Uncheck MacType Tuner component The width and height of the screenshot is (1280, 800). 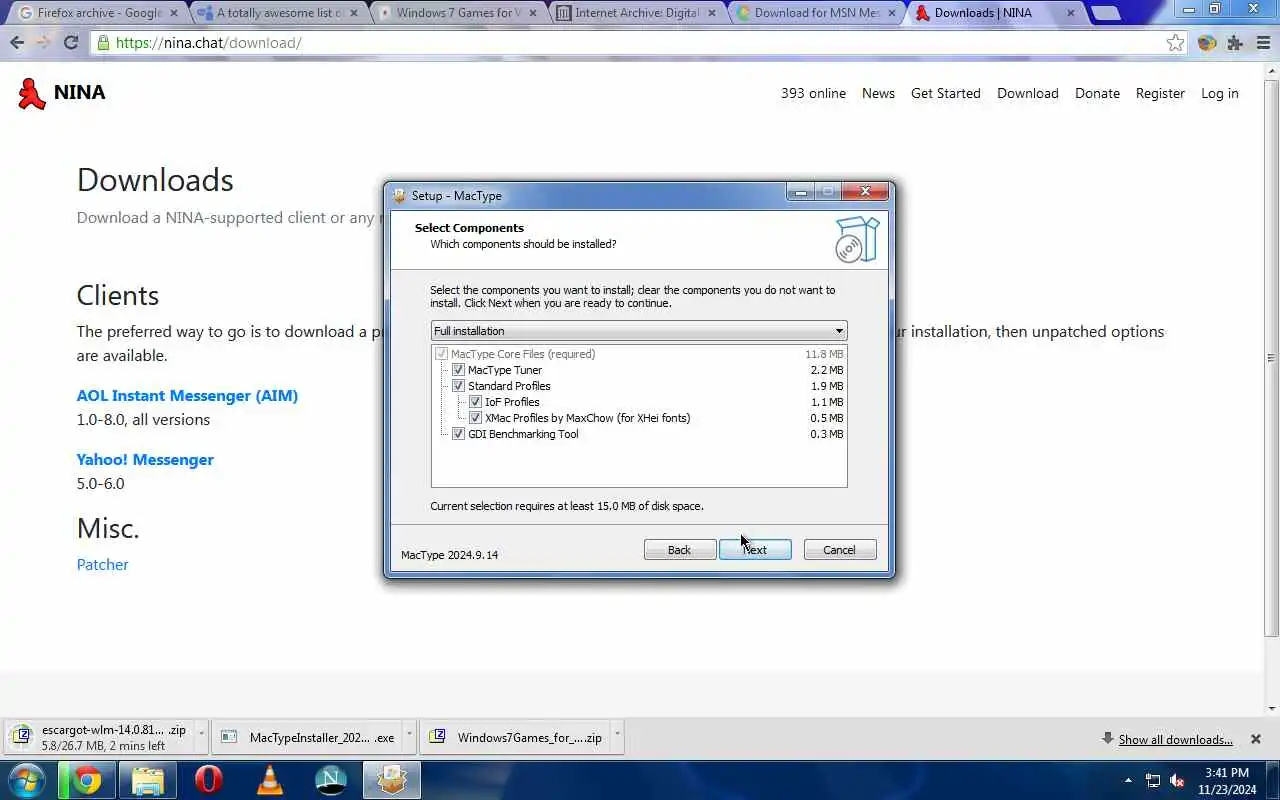[x=459, y=370]
